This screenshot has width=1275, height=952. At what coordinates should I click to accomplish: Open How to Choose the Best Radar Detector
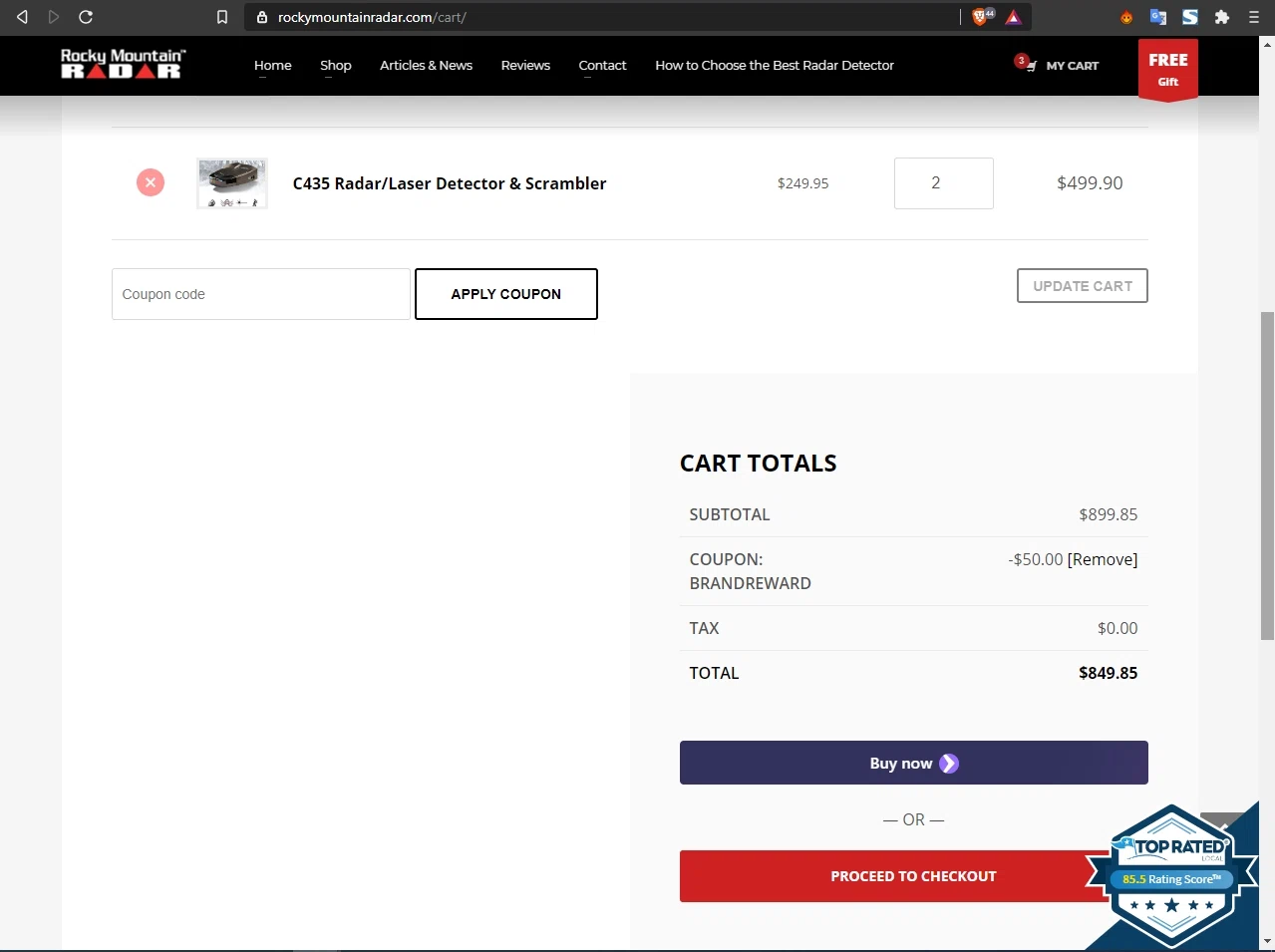775,65
